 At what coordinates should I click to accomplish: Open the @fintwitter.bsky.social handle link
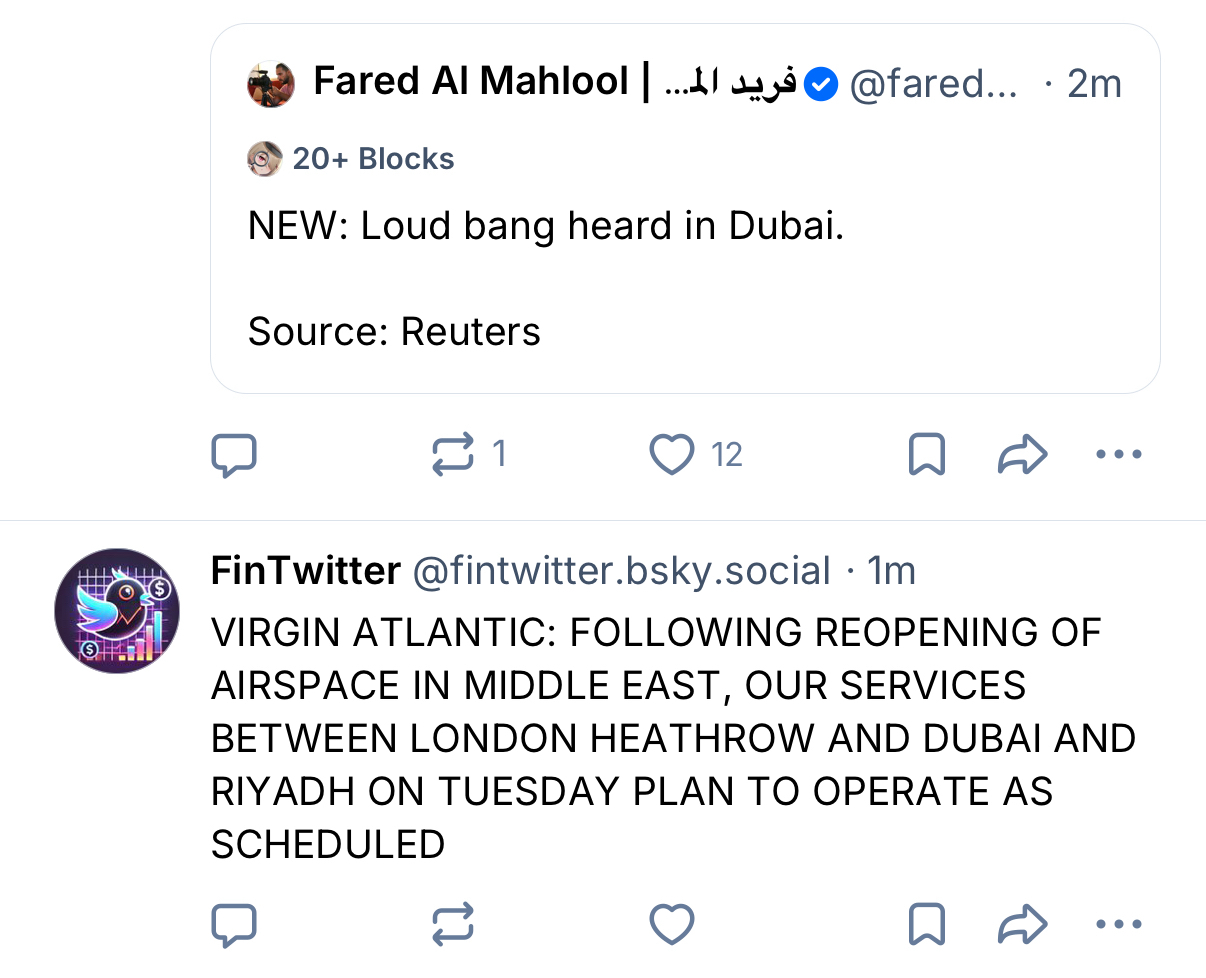[621, 571]
